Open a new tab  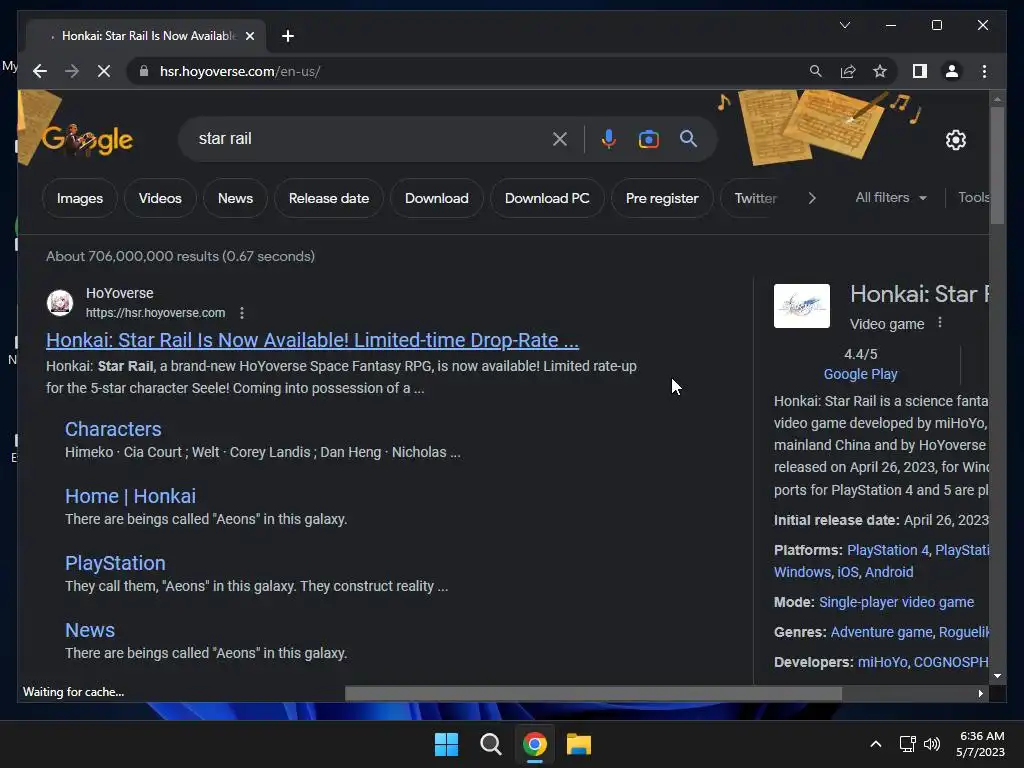[287, 36]
